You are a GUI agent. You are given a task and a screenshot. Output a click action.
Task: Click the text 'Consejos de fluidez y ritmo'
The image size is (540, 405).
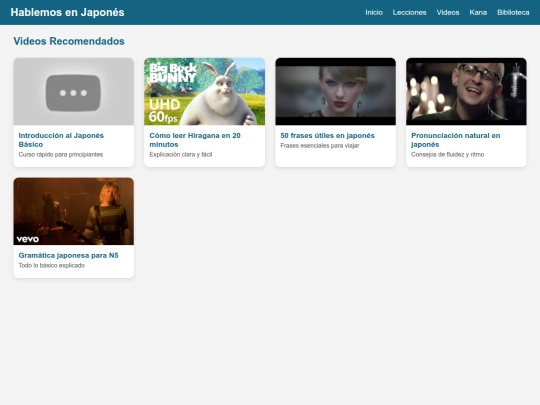[x=447, y=155]
